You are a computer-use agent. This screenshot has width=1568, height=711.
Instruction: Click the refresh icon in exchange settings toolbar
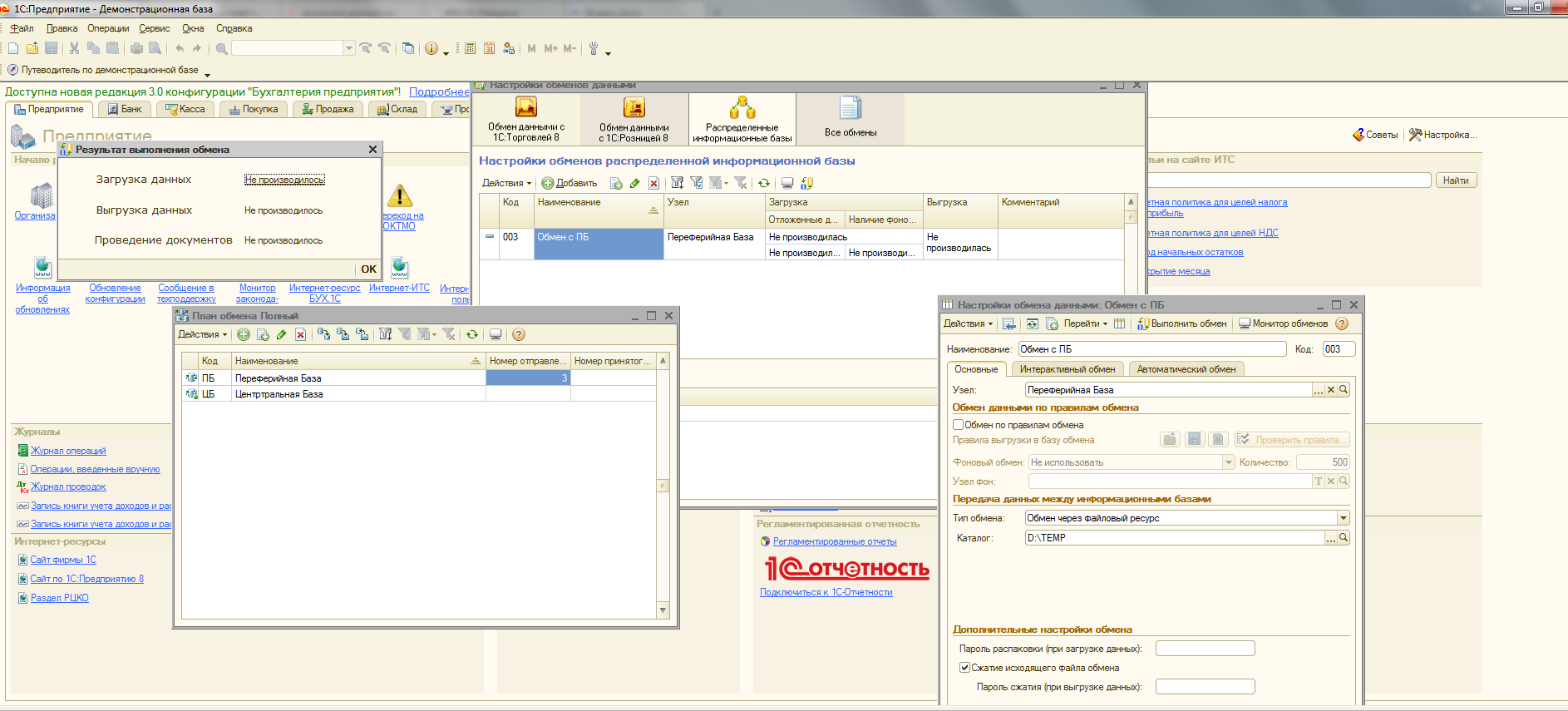click(763, 183)
